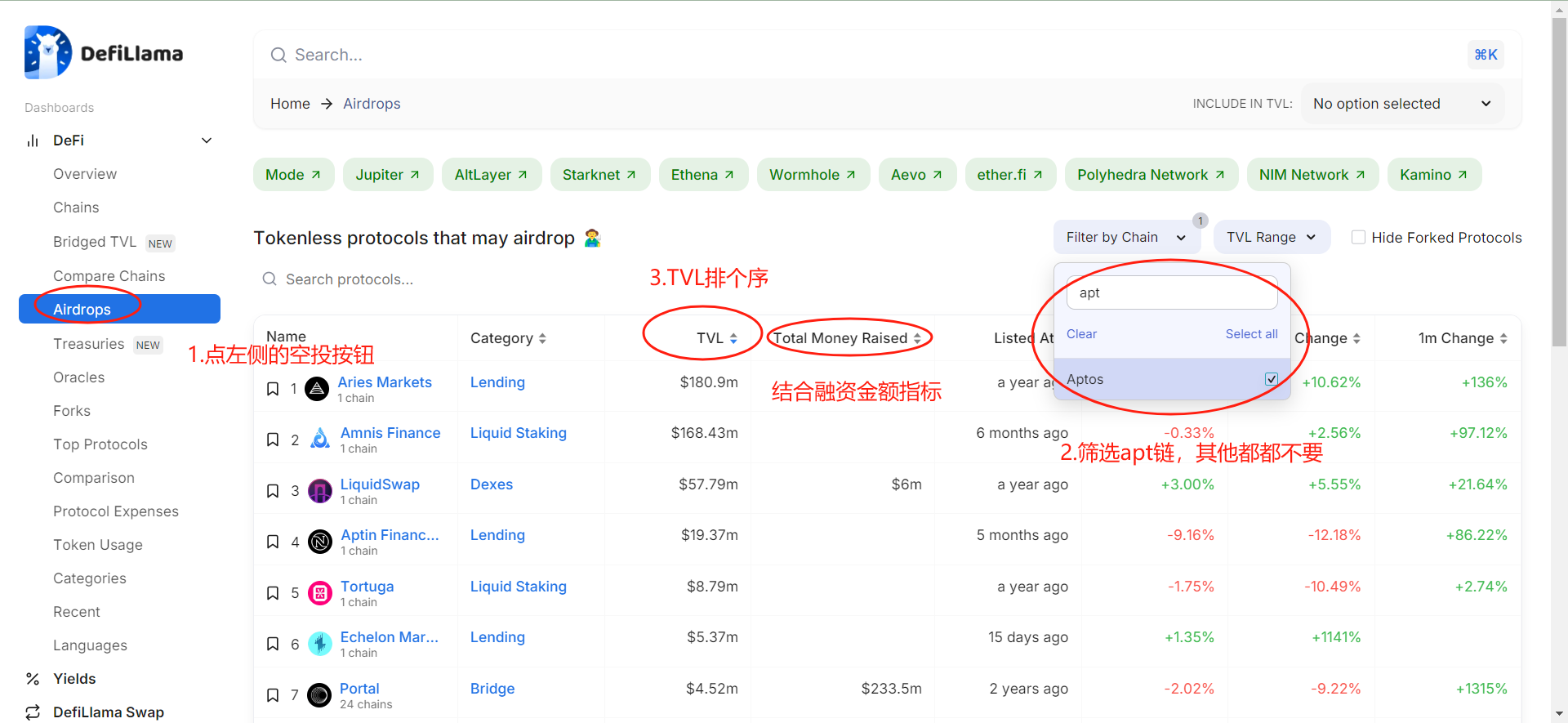Image resolution: width=1568 pixels, height=723 pixels.
Task: Open Lending category for Aptin Finance
Action: pos(497,535)
